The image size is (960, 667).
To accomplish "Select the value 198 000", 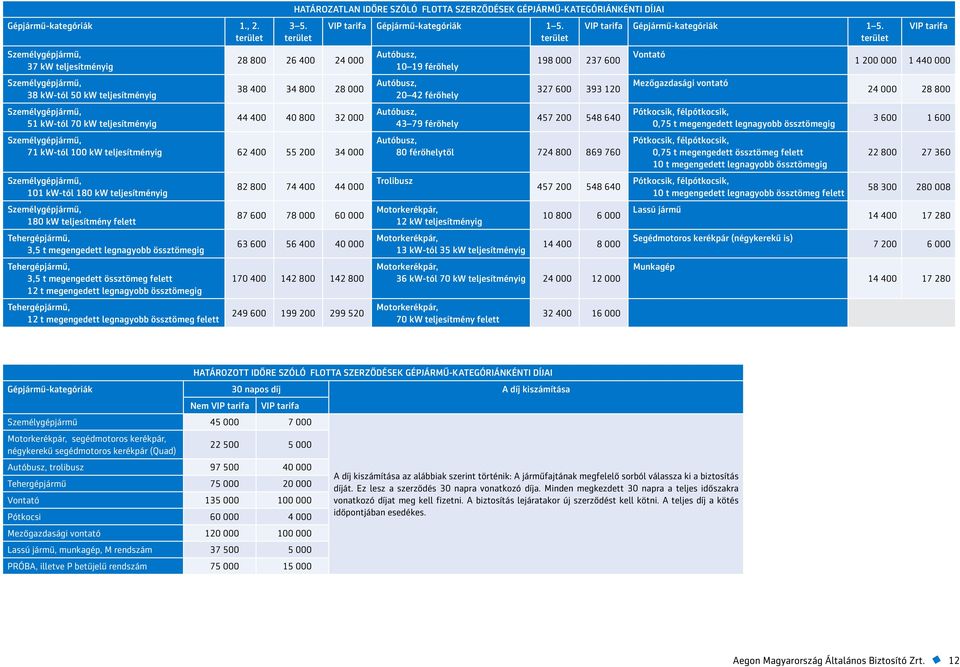I will pos(555,61).
